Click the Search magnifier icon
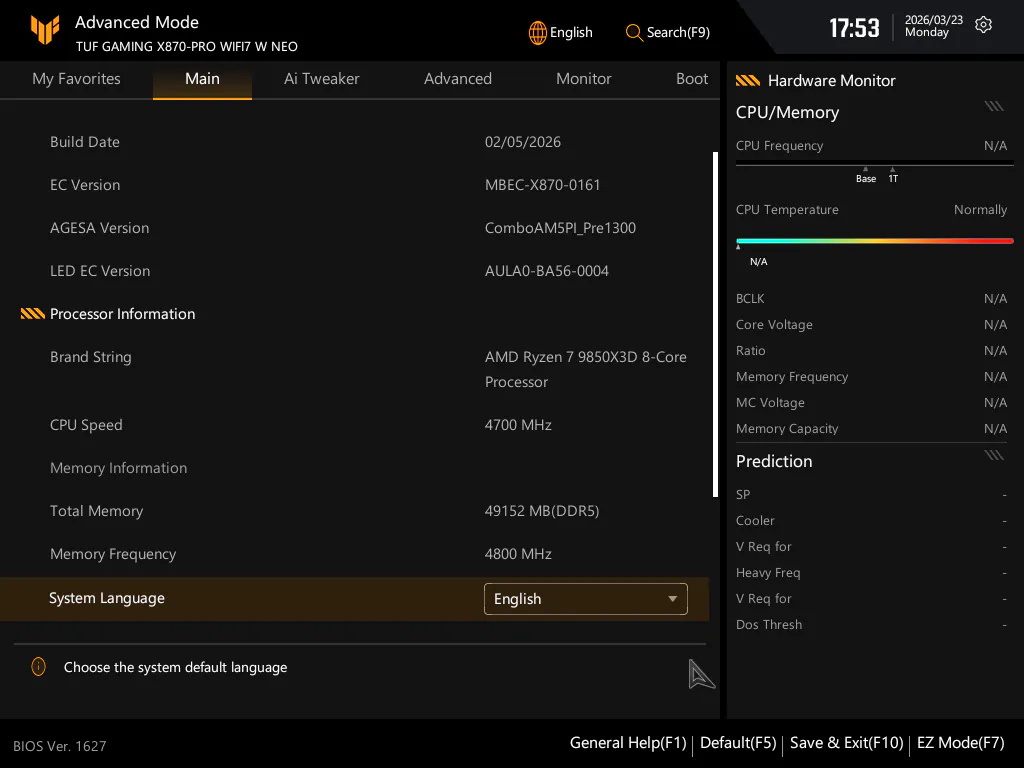 [x=633, y=33]
